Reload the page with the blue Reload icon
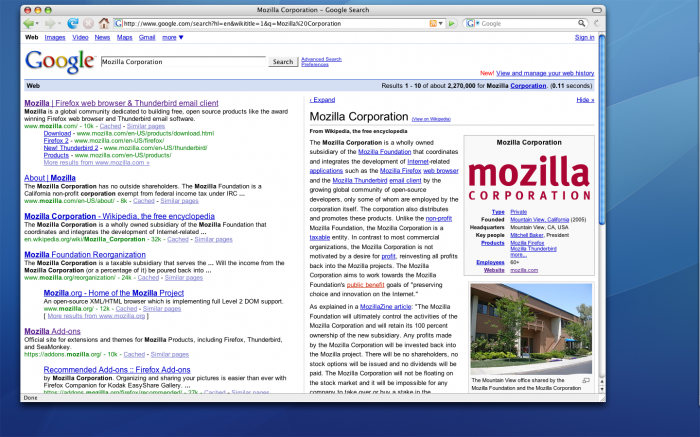The image size is (700, 437). coord(73,23)
